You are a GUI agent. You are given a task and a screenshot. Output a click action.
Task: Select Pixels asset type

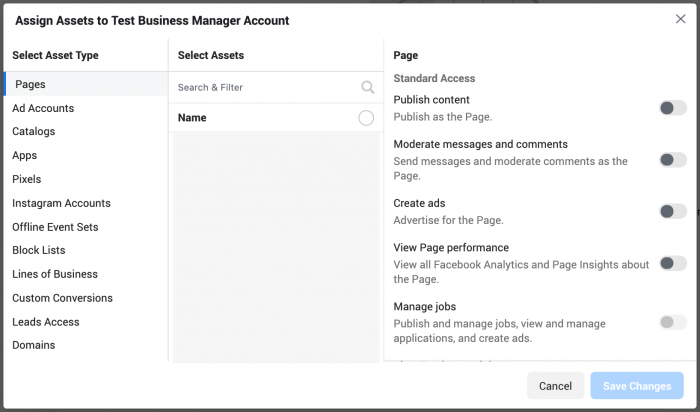click(26, 179)
